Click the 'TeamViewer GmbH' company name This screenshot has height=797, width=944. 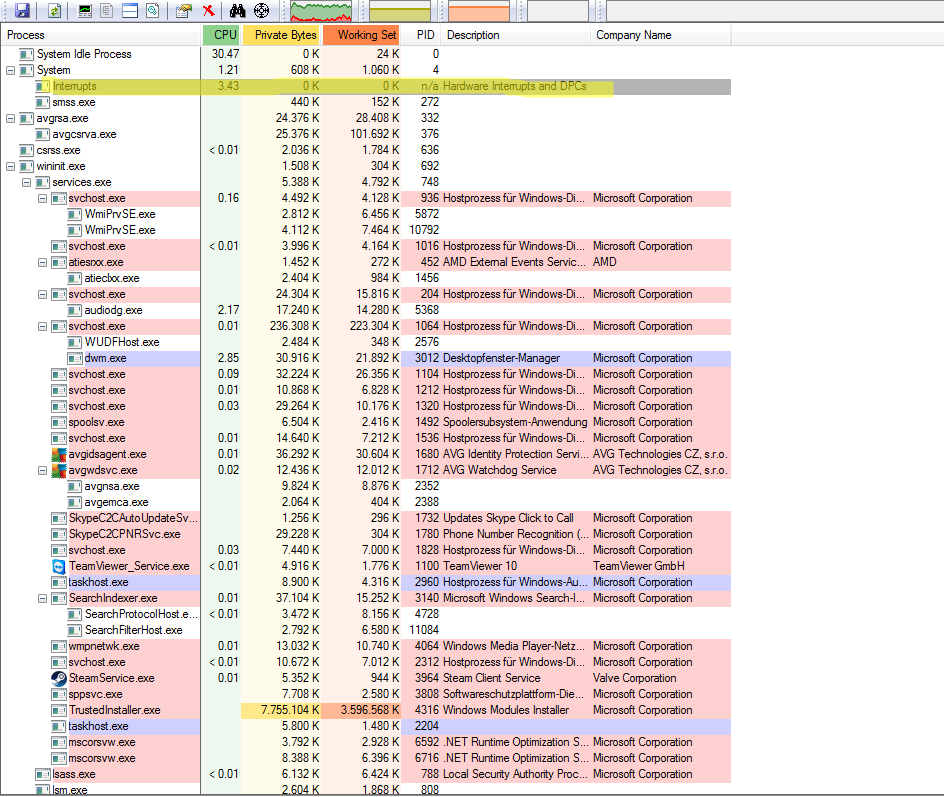point(639,566)
